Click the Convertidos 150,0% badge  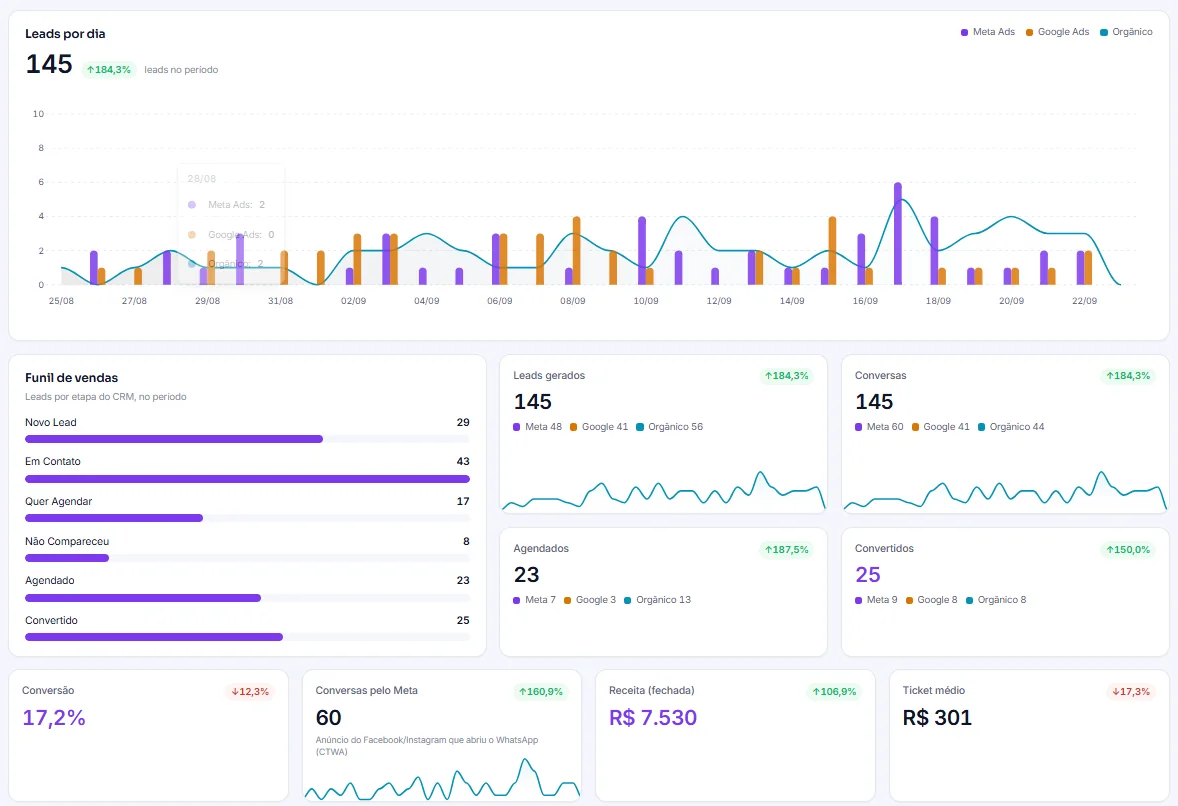click(1128, 550)
